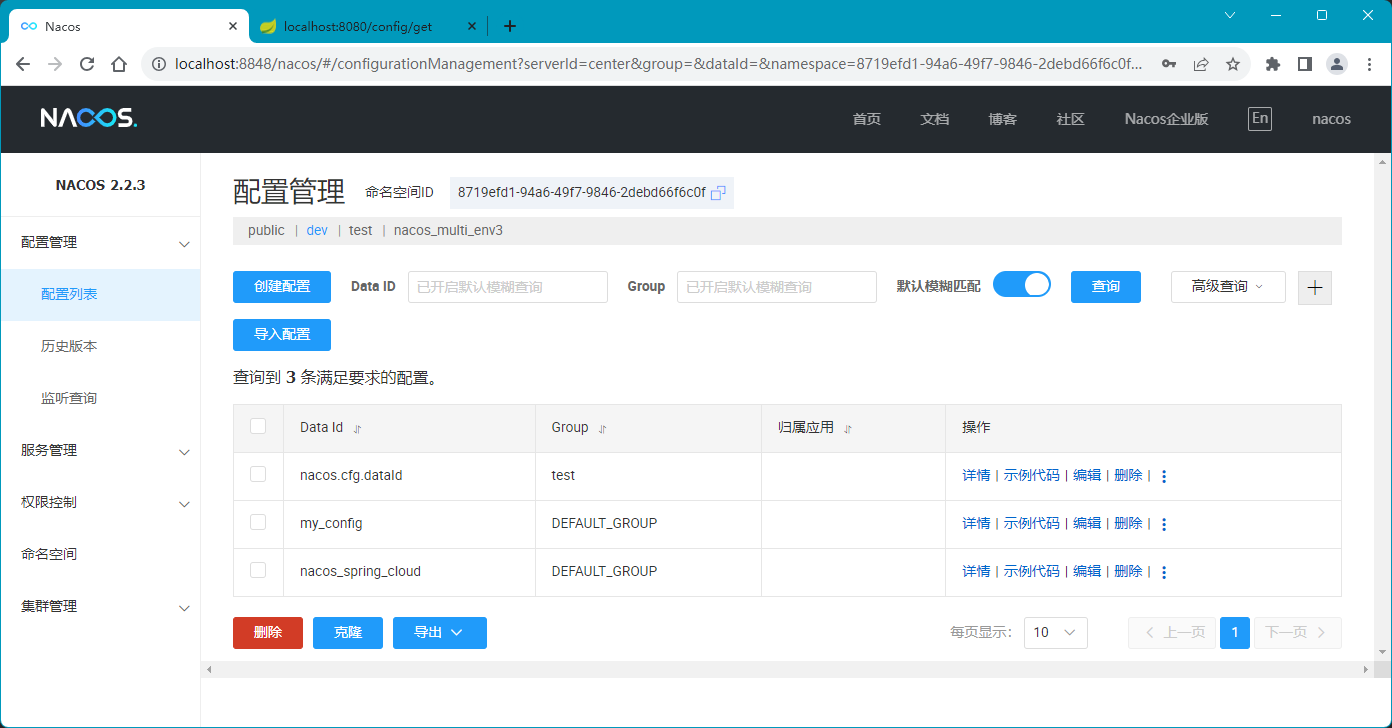Reload the current page
Viewport: 1392px width, 728px height.
pyautogui.click(x=87, y=64)
